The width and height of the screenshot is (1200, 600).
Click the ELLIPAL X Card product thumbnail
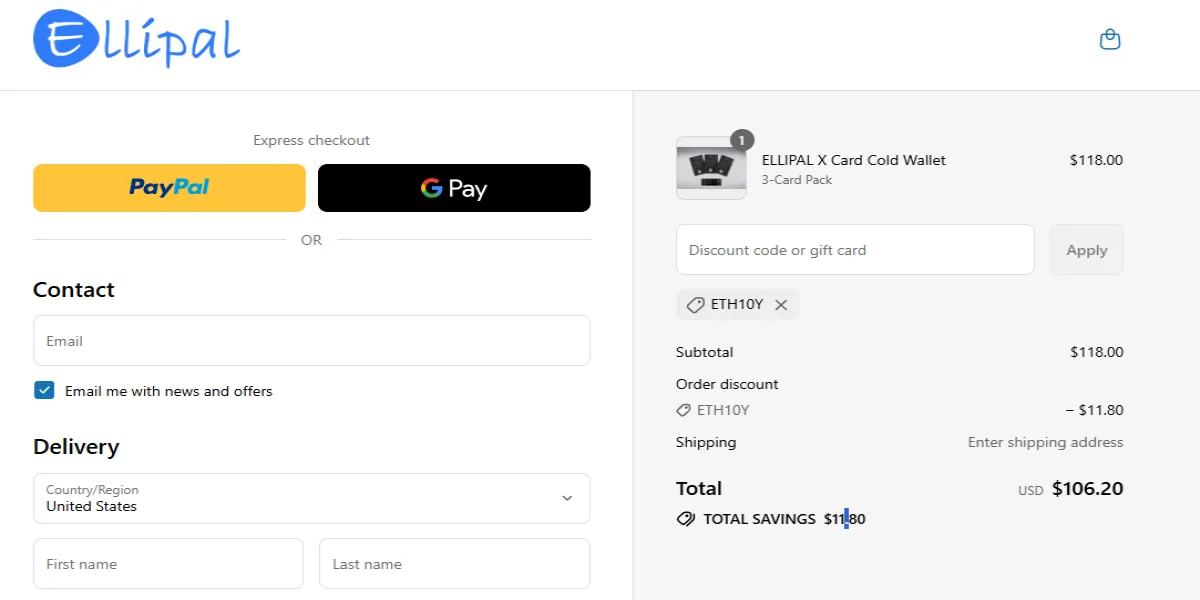(x=711, y=168)
